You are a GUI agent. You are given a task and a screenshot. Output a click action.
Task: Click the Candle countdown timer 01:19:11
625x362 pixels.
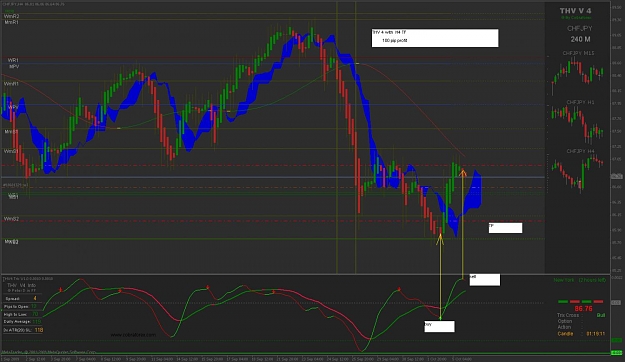tap(596, 334)
